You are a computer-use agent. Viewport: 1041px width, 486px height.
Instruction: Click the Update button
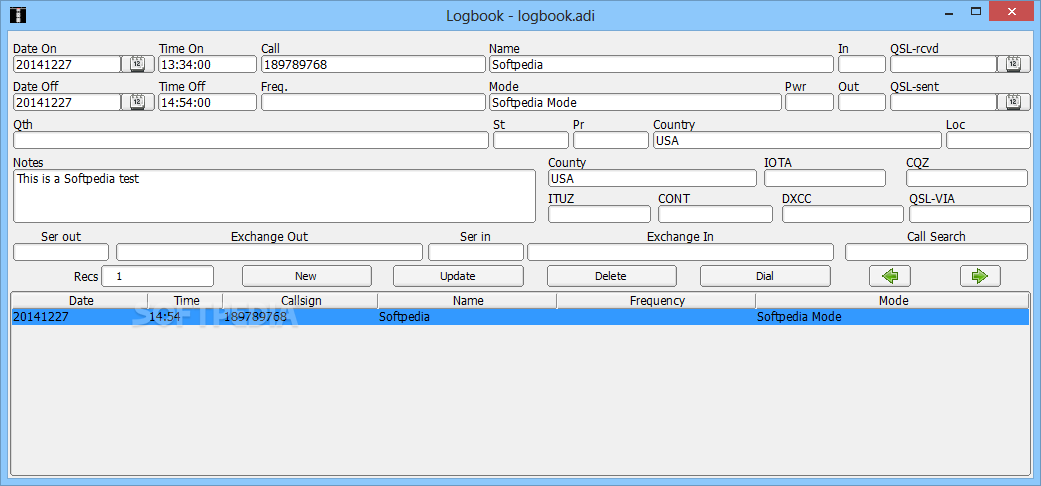(x=458, y=276)
